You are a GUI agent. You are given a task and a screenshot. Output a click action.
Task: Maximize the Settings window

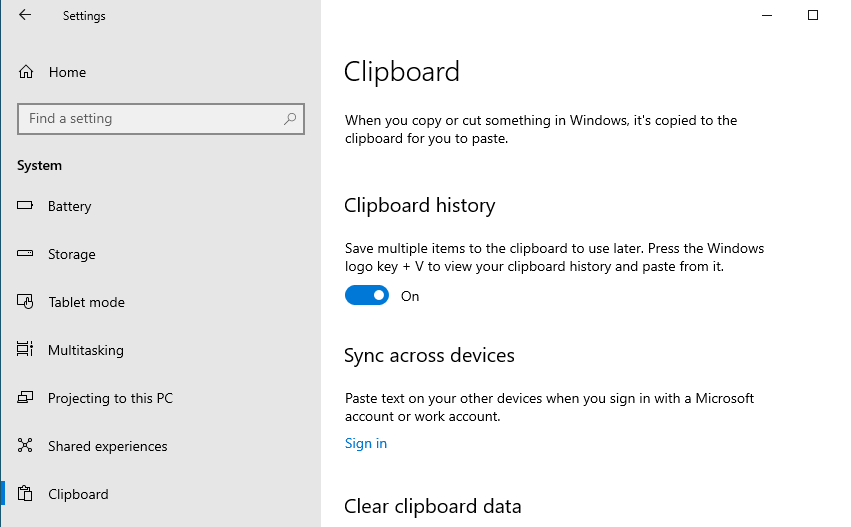click(x=812, y=15)
